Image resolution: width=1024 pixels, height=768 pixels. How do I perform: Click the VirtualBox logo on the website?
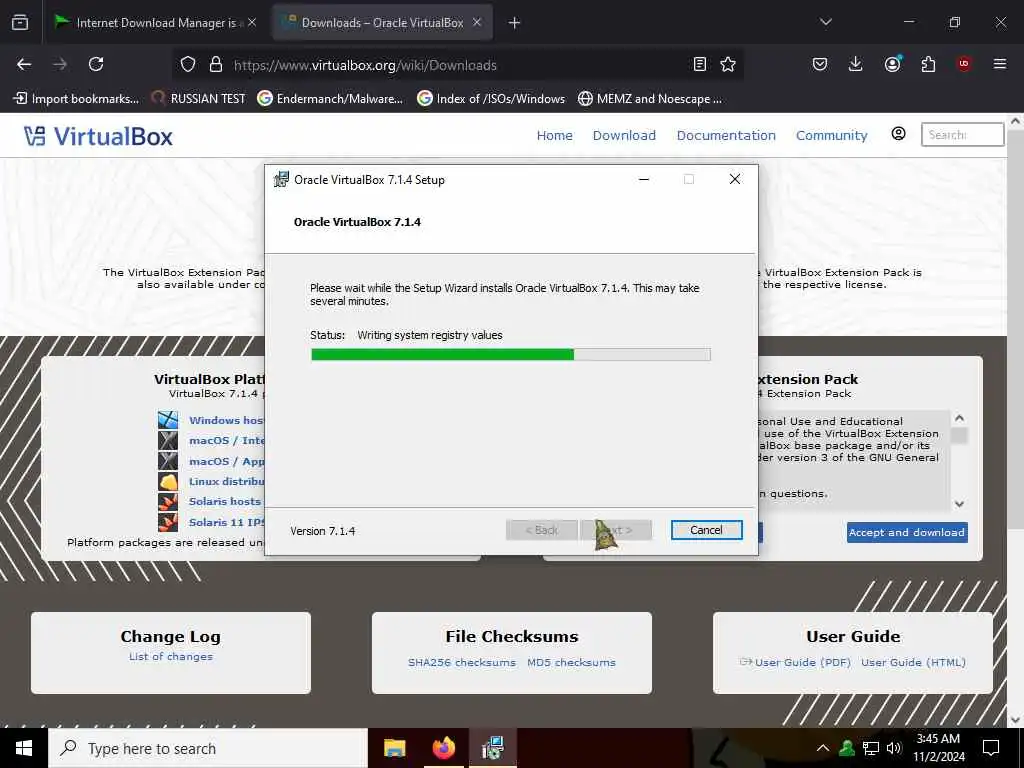98,136
